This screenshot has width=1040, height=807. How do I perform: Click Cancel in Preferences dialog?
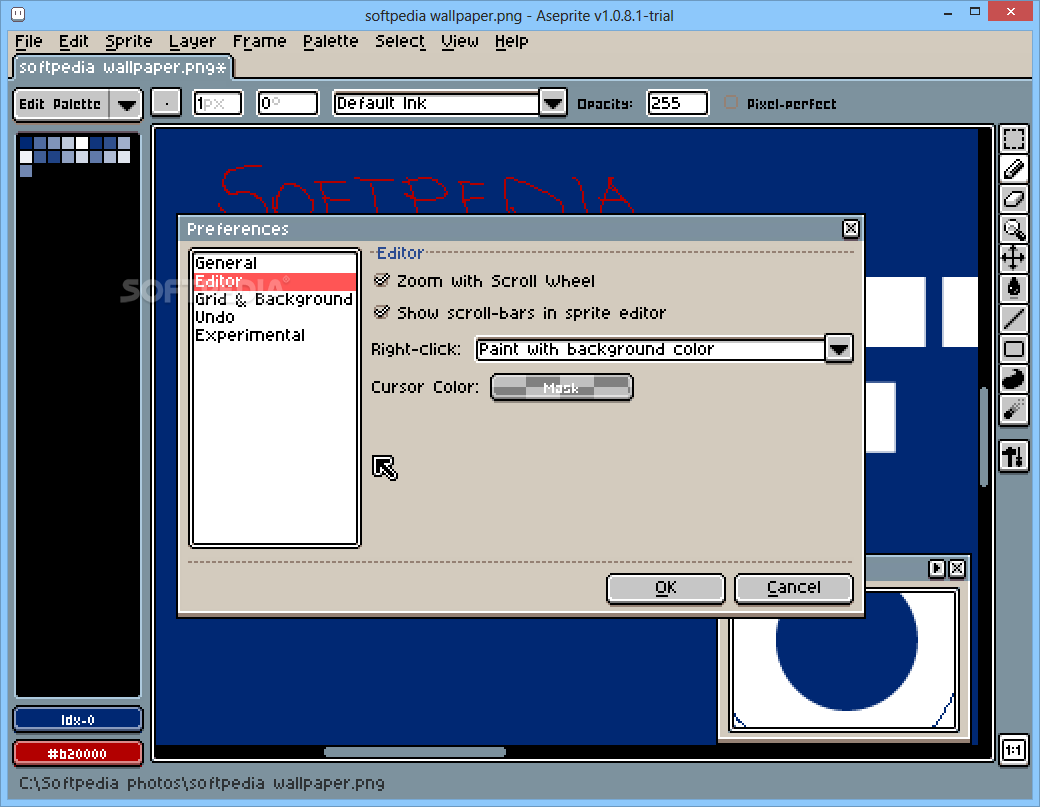(793, 588)
